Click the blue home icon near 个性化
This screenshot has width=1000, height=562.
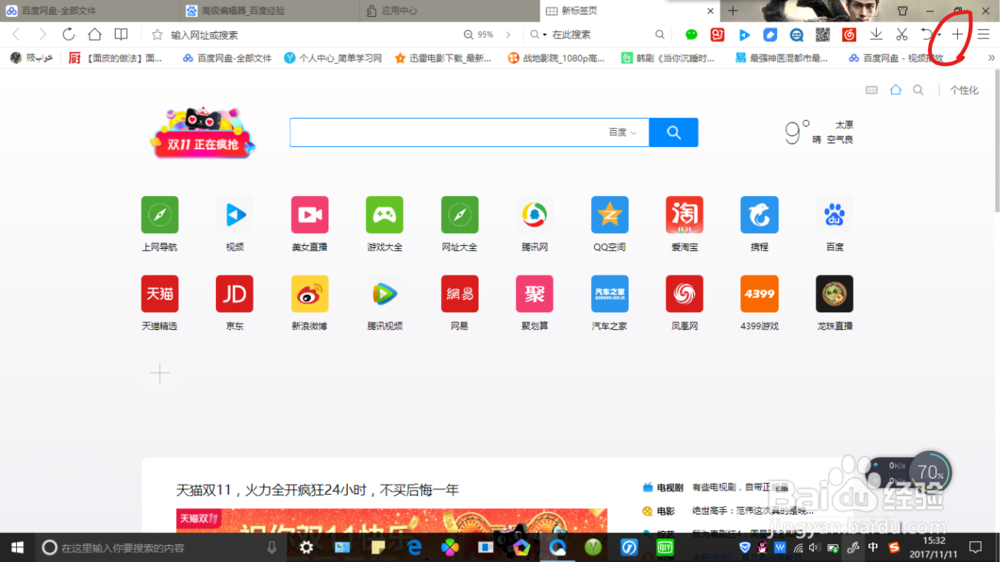895,89
